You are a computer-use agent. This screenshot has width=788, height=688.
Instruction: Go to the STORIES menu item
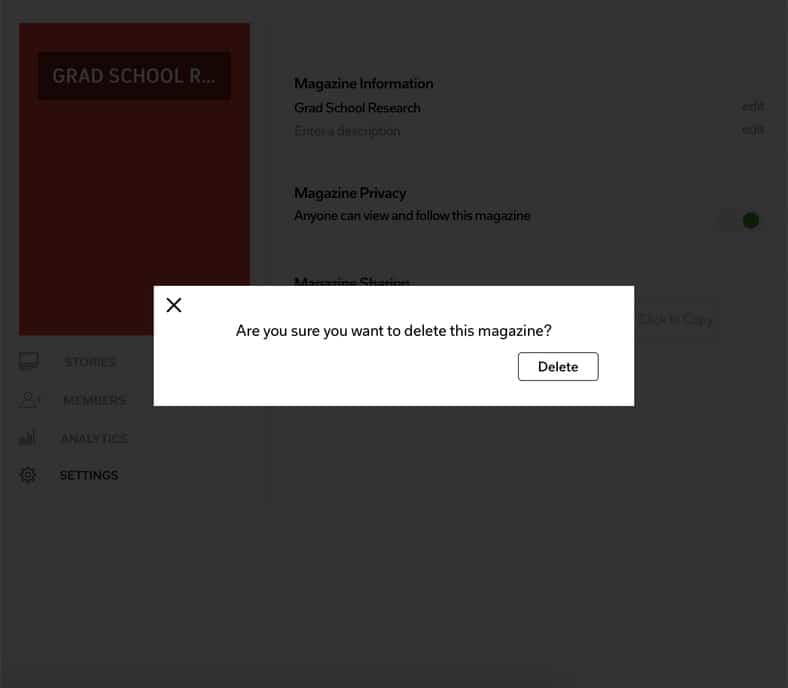click(90, 362)
